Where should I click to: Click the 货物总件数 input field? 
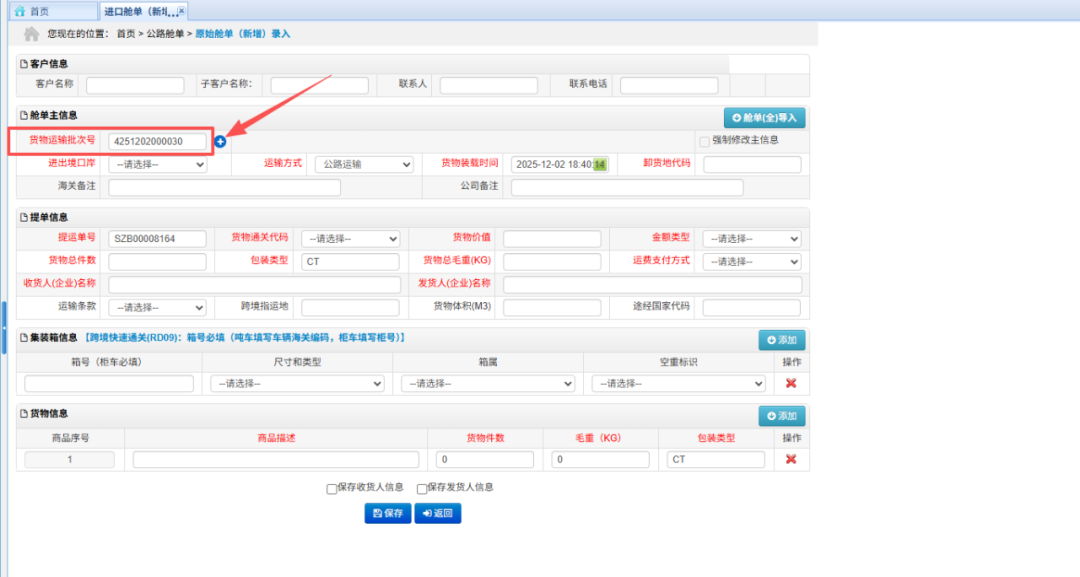click(158, 262)
